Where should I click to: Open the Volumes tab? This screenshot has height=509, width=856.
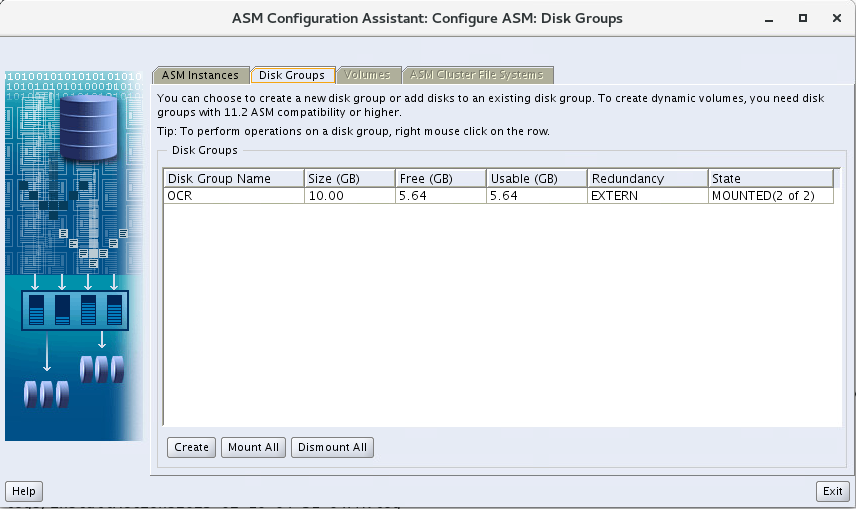coord(367,75)
